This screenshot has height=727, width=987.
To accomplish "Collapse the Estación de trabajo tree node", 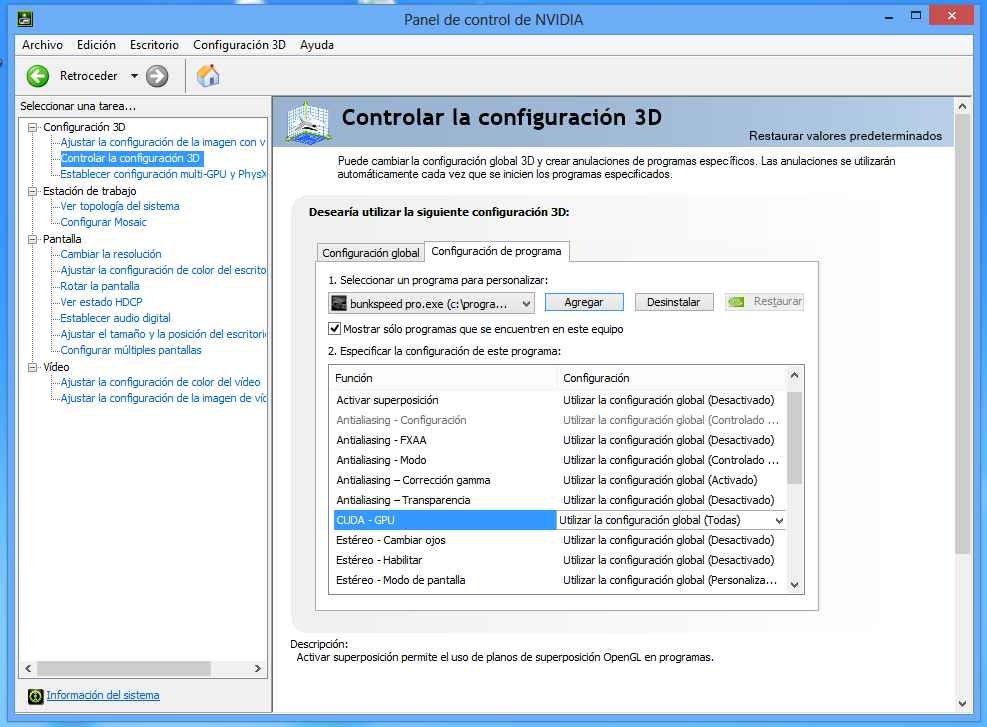I will 33,191.
